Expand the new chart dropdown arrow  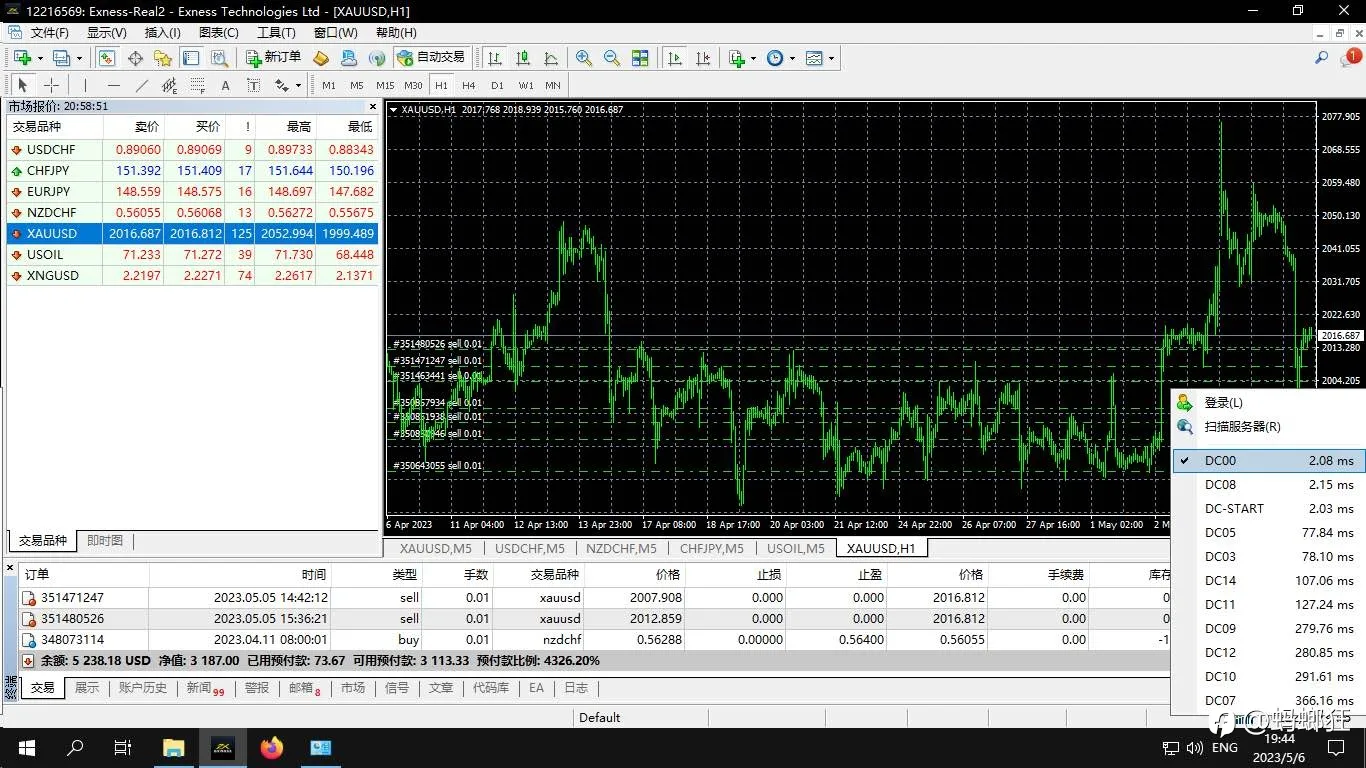(39, 58)
